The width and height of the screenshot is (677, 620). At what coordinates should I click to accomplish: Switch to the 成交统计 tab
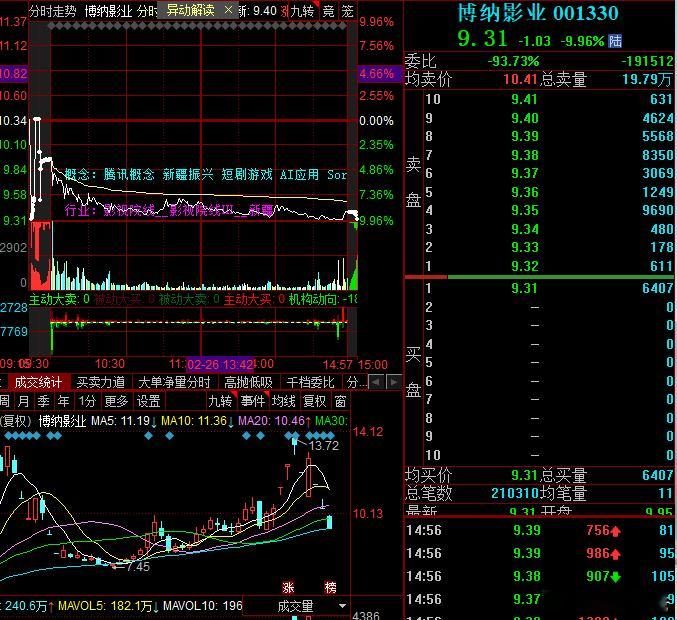pyautogui.click(x=38, y=383)
